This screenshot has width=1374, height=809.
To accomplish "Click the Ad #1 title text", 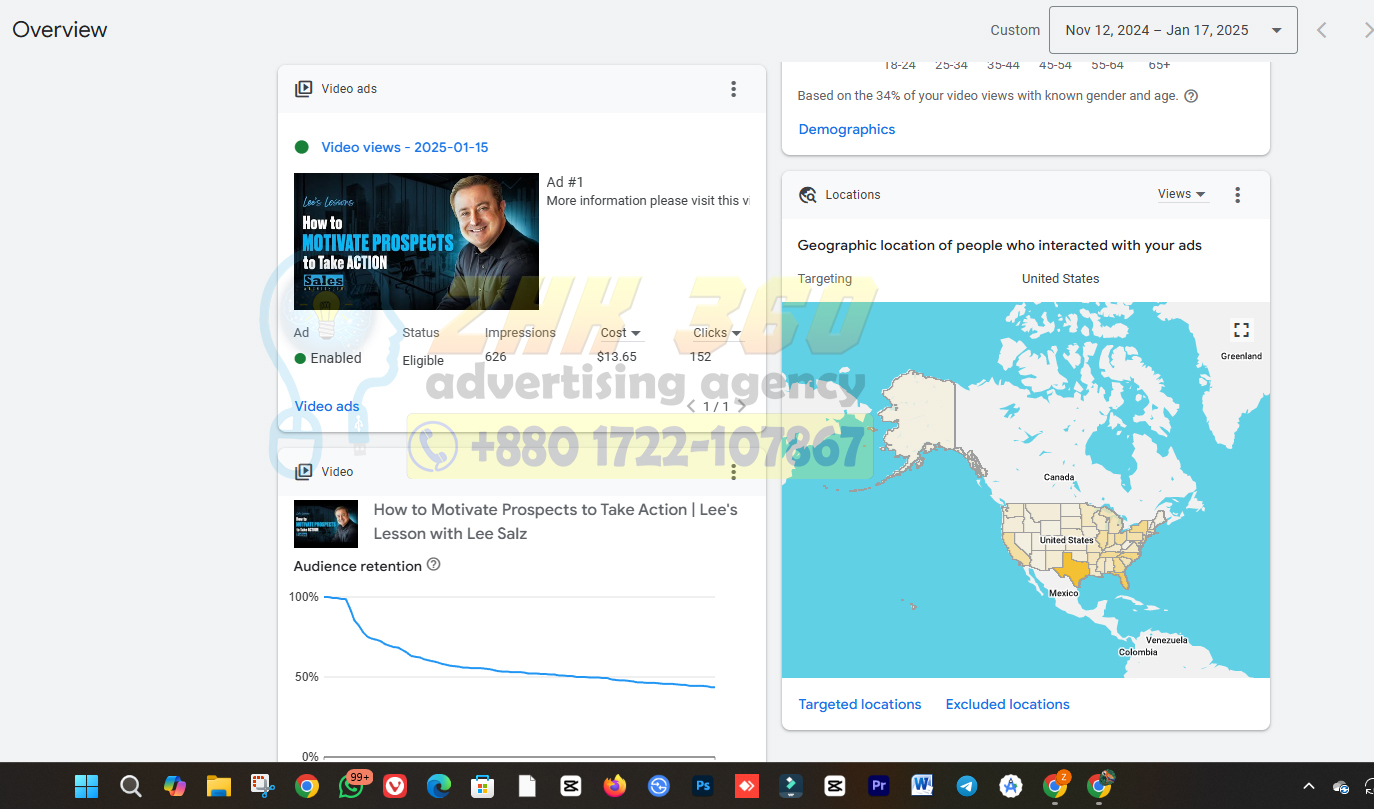I will click(565, 182).
